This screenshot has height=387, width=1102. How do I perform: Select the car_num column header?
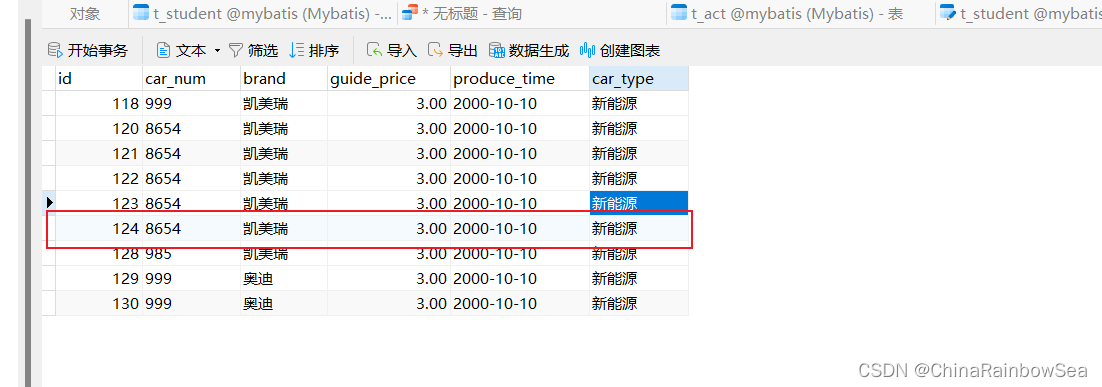click(191, 79)
